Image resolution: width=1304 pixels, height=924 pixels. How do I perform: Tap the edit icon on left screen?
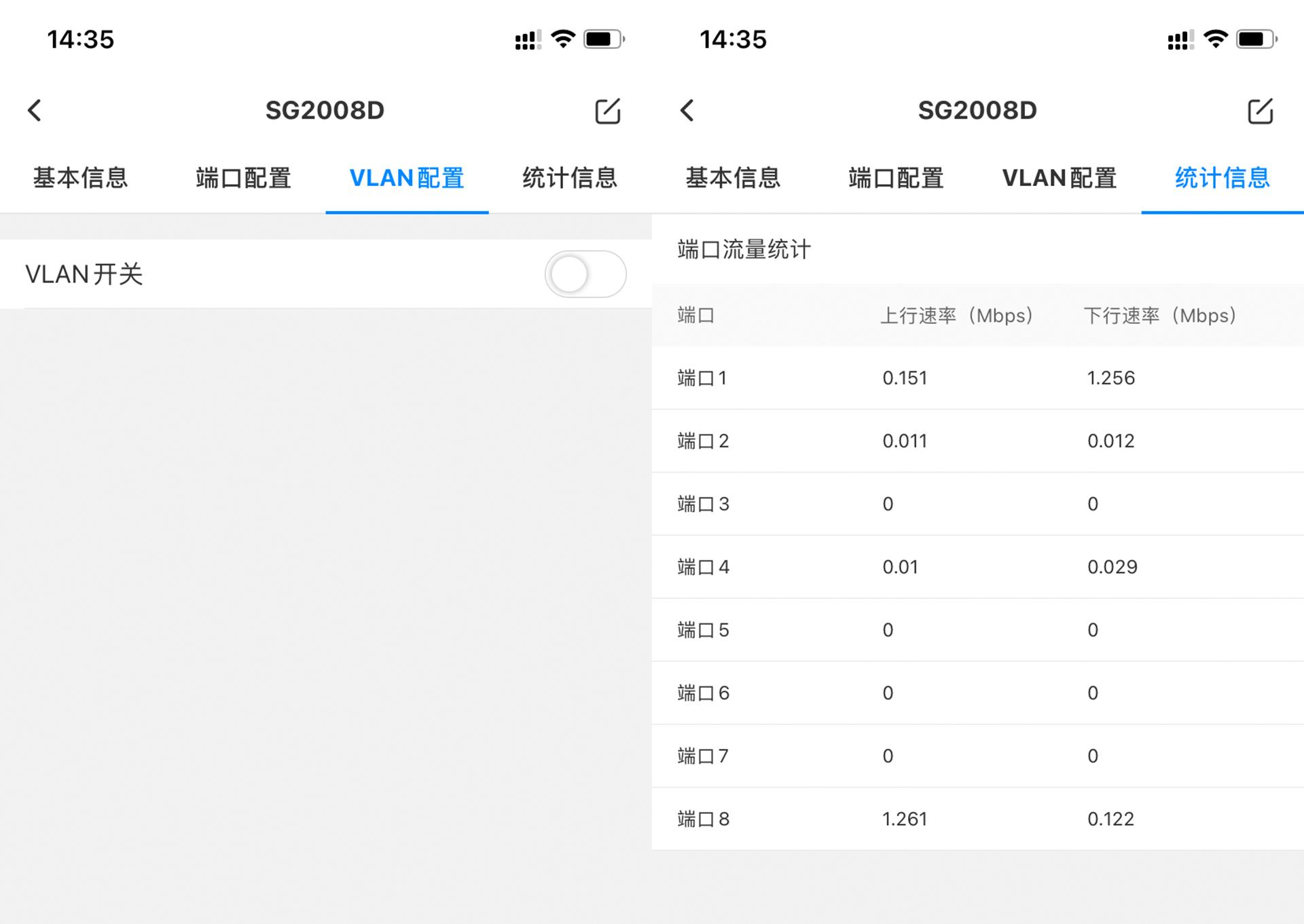[x=607, y=111]
